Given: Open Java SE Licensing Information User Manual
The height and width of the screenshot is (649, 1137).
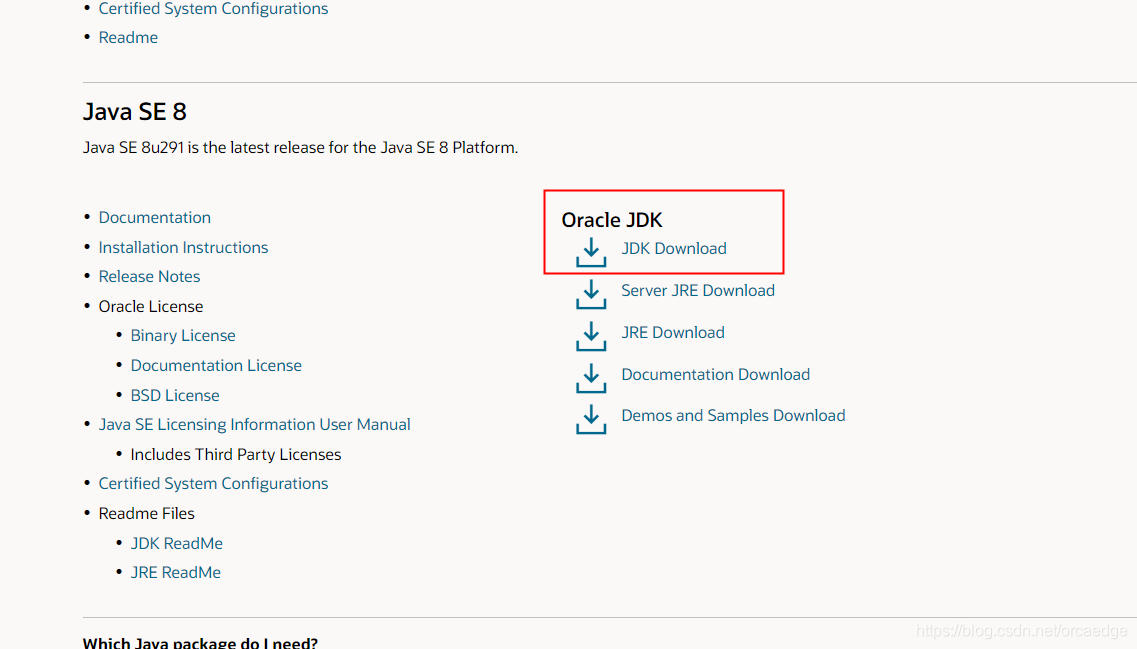Looking at the screenshot, I should coord(255,424).
